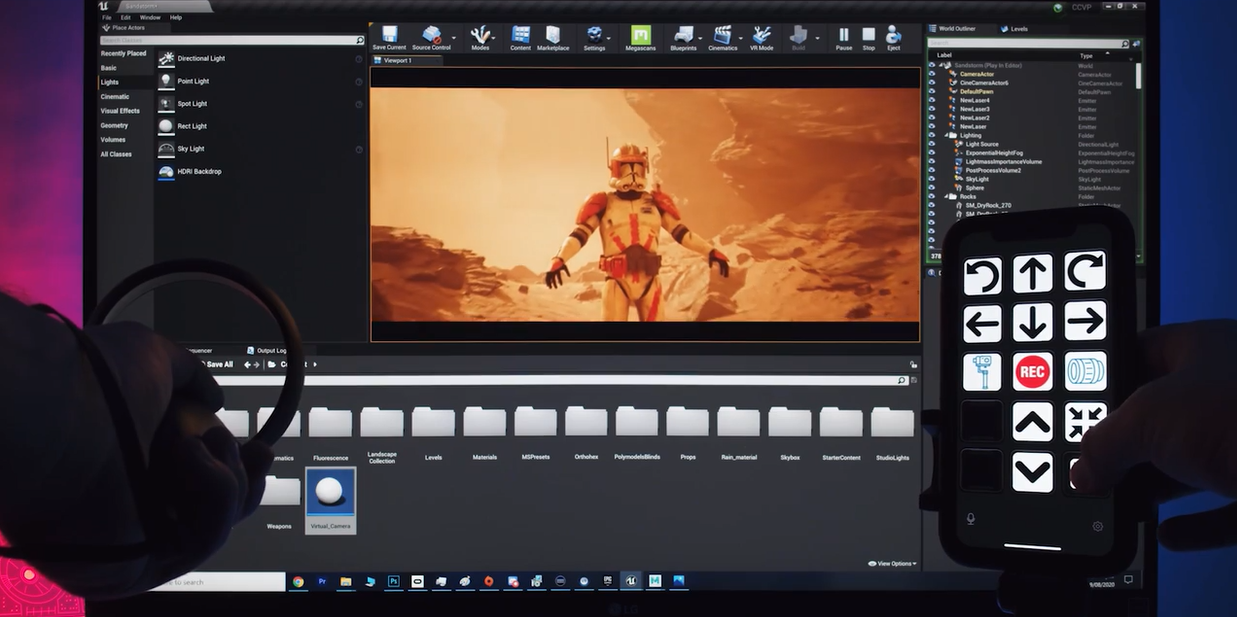Select the Visual Effects category
Image resolution: width=1237 pixels, height=617 pixels.
tap(120, 111)
